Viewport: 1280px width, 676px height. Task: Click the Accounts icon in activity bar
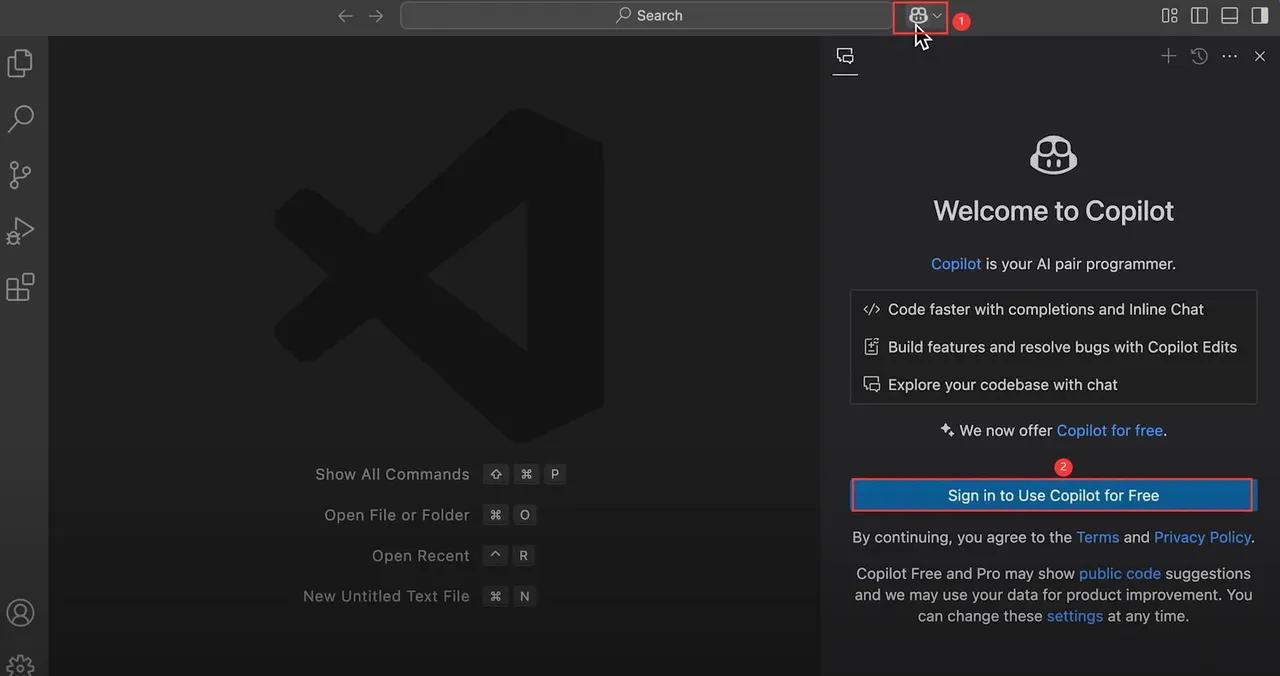[x=20, y=613]
